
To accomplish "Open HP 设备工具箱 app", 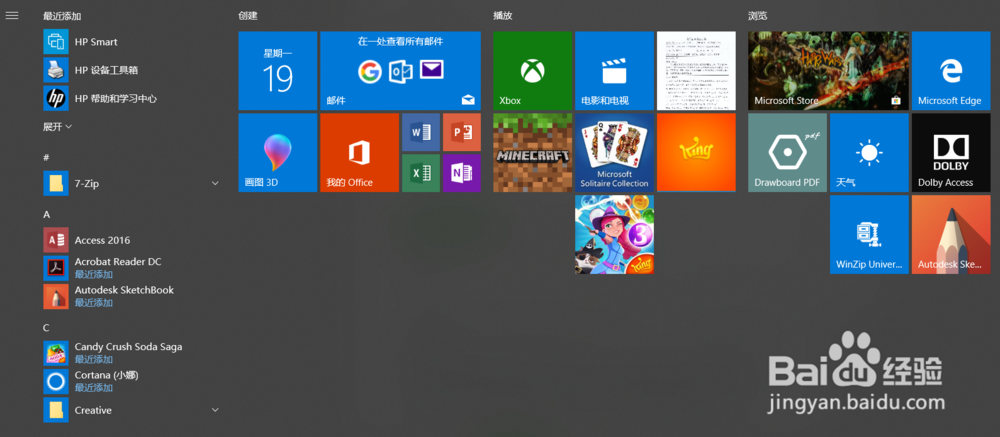I will pyautogui.click(x=131, y=70).
